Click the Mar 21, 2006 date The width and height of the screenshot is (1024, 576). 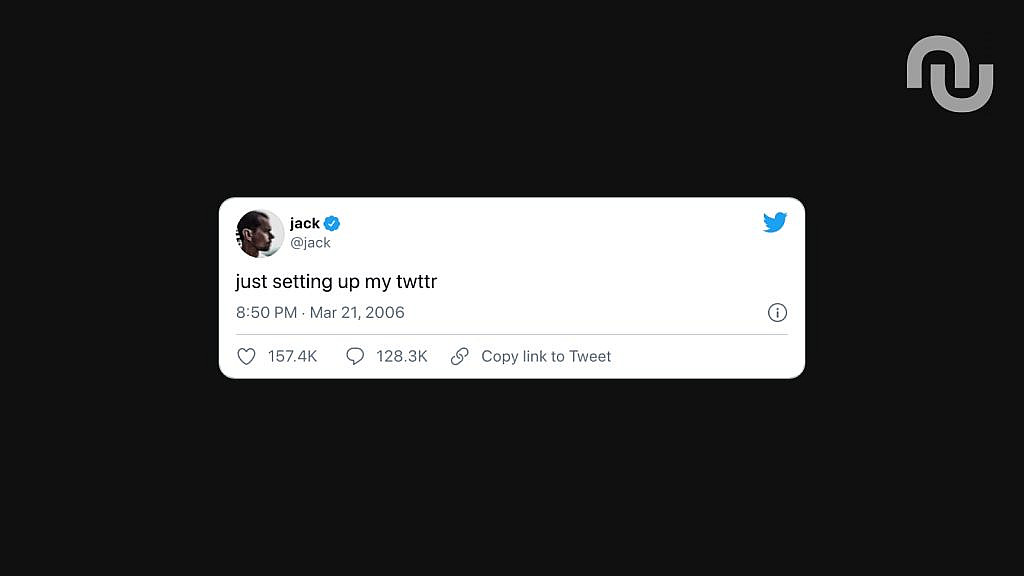point(357,313)
